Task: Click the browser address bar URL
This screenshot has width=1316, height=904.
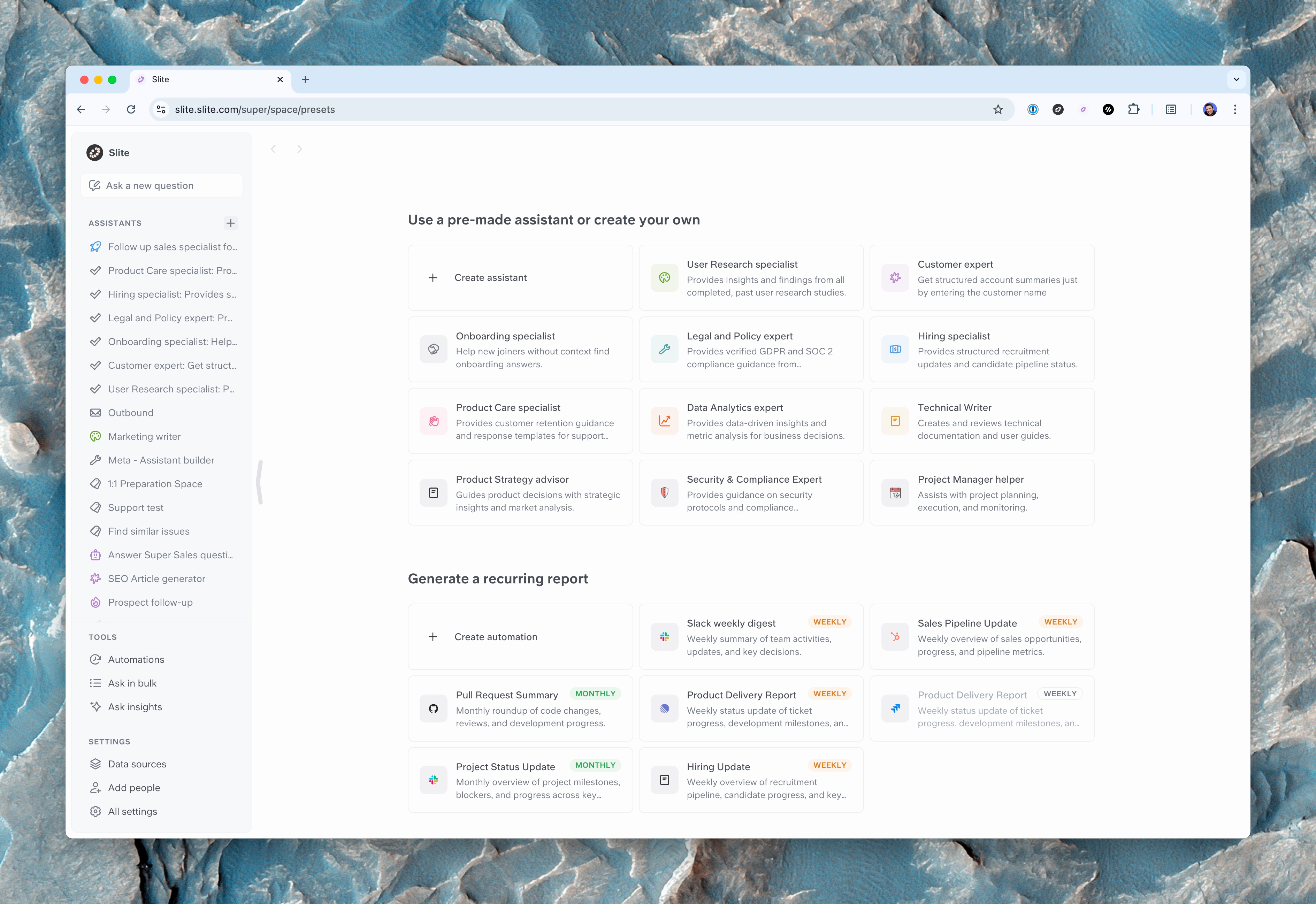Action: point(255,109)
